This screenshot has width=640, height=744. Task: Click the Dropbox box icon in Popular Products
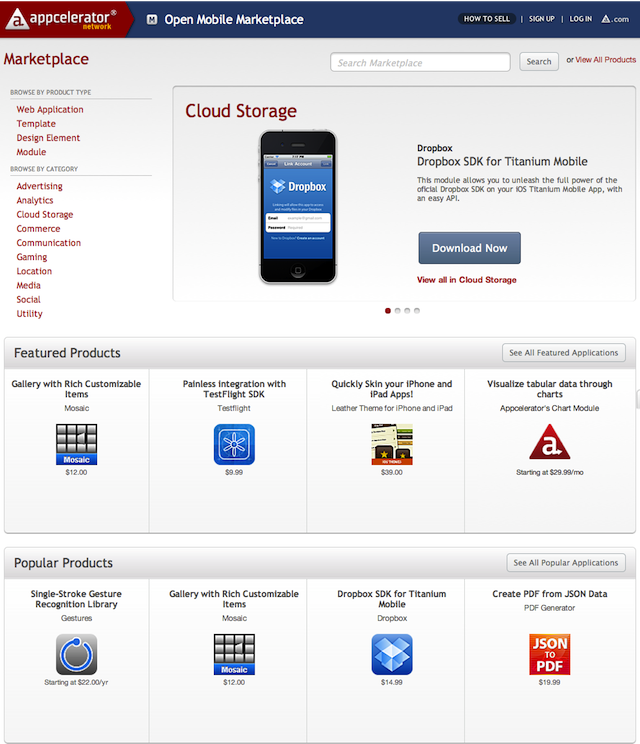[x=392, y=654]
